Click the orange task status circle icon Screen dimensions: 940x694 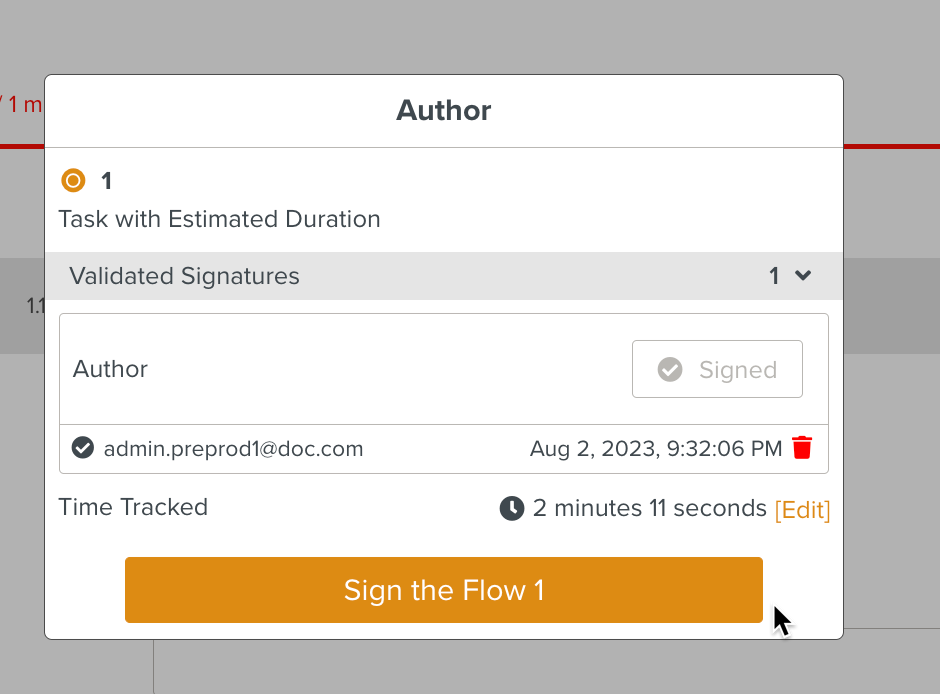click(73, 181)
